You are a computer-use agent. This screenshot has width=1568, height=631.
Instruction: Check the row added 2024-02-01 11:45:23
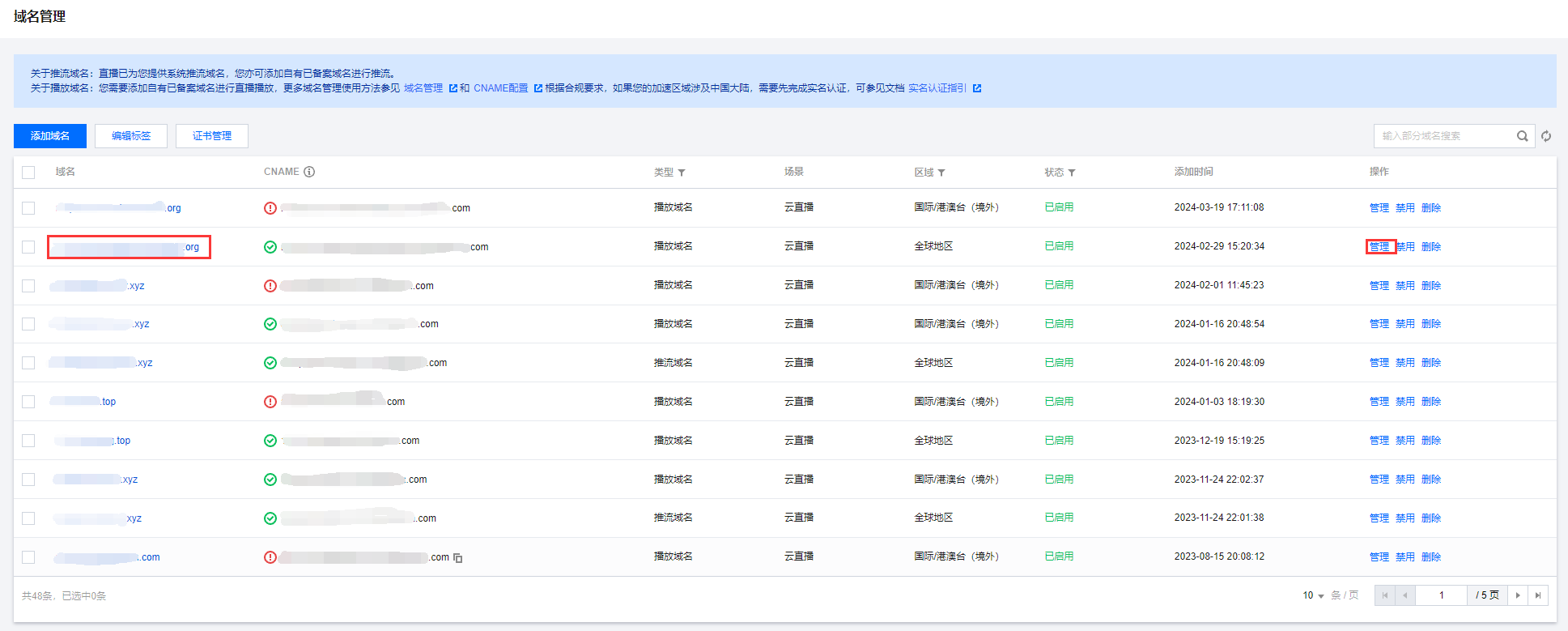(x=28, y=286)
